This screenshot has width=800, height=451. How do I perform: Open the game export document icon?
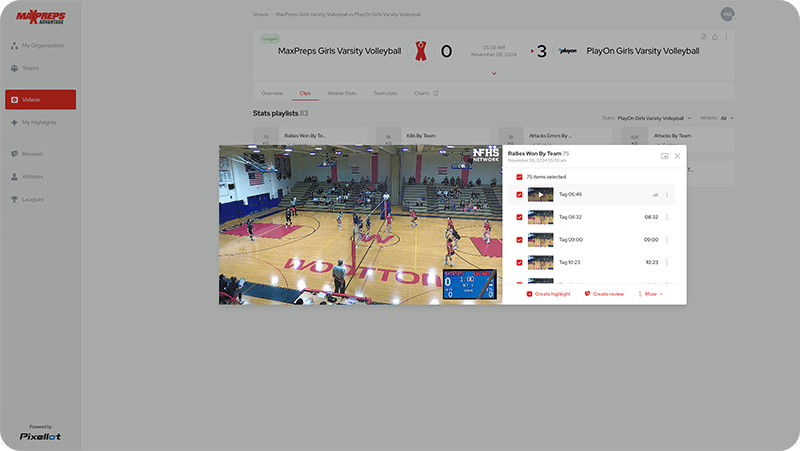coord(704,37)
